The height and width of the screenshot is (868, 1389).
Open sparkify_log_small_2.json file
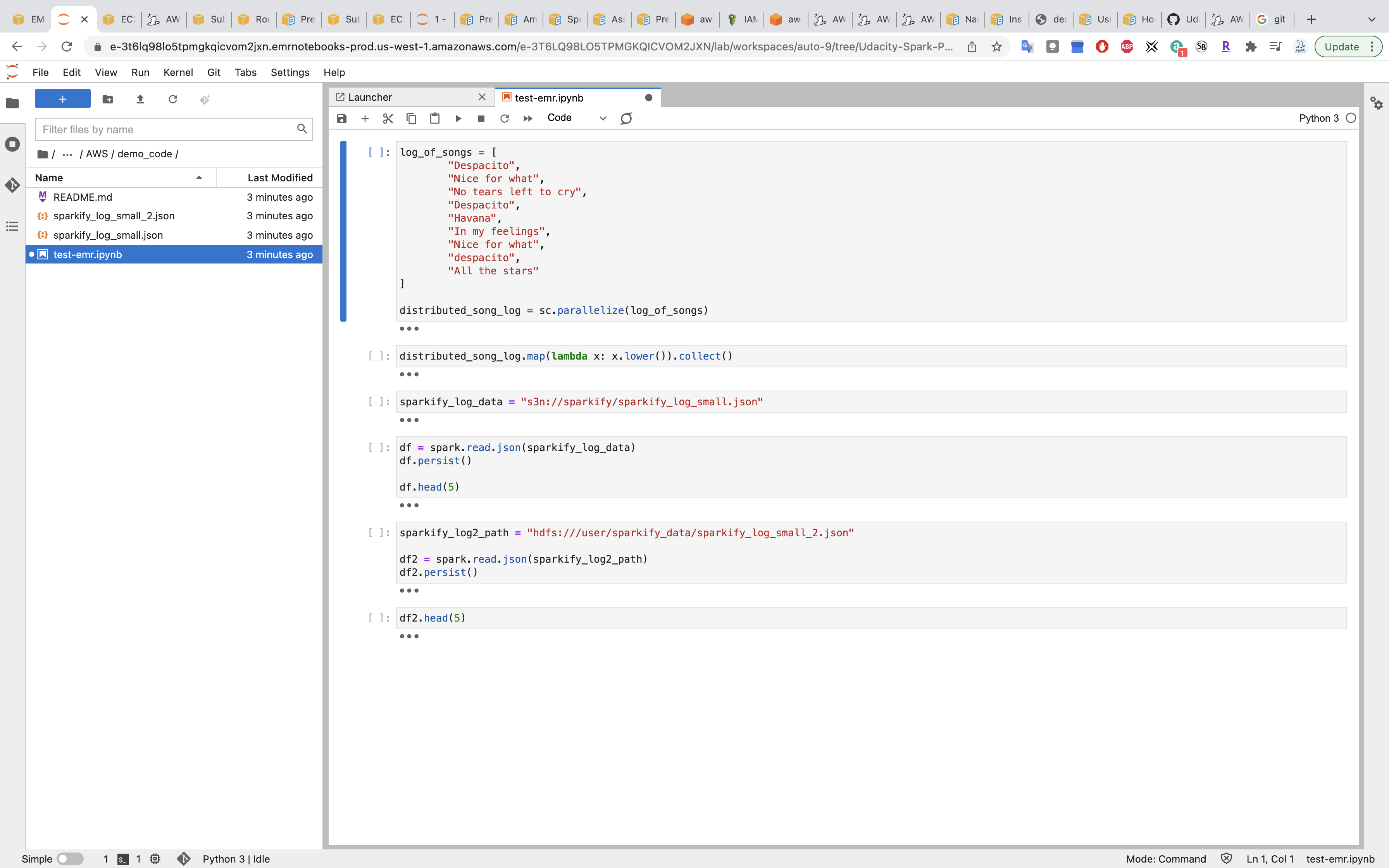click(114, 216)
